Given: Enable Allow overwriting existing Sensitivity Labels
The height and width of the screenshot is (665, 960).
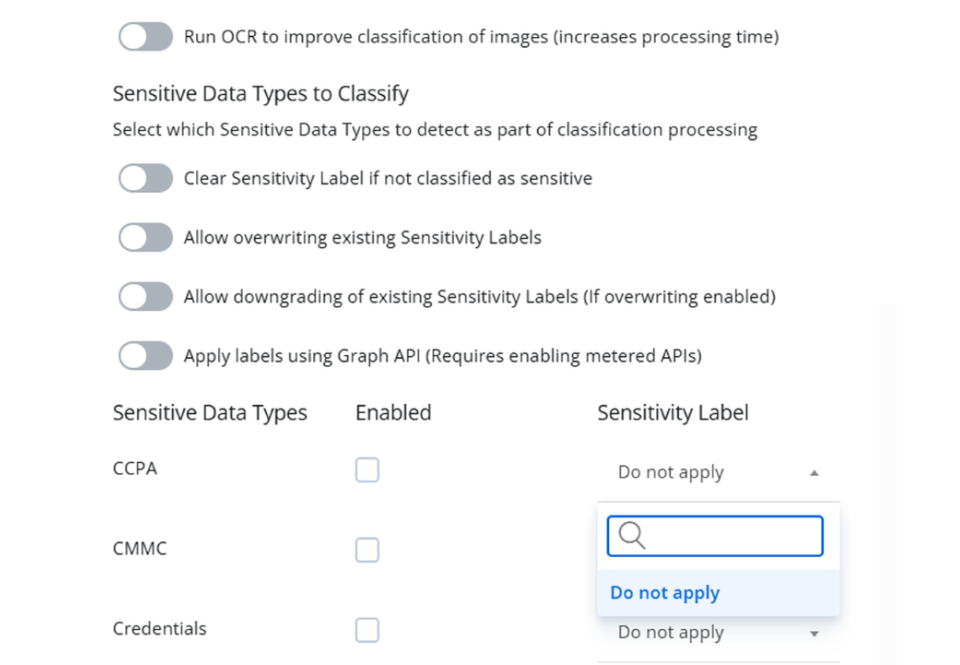Looking at the screenshot, I should click(x=145, y=237).
